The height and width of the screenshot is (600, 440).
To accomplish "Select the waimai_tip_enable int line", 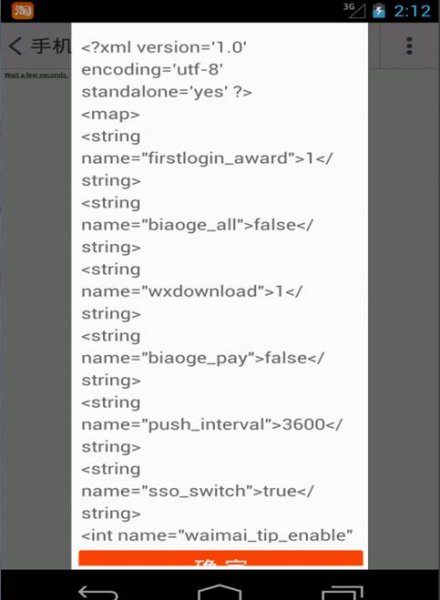I will (217, 536).
